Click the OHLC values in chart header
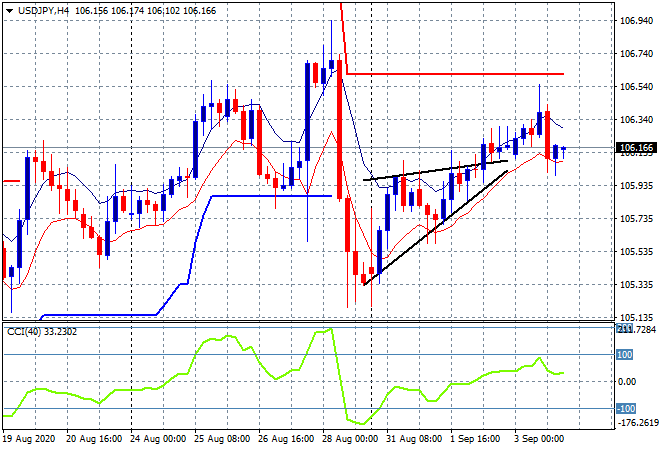Viewport: 660px width, 450px height. [146, 11]
